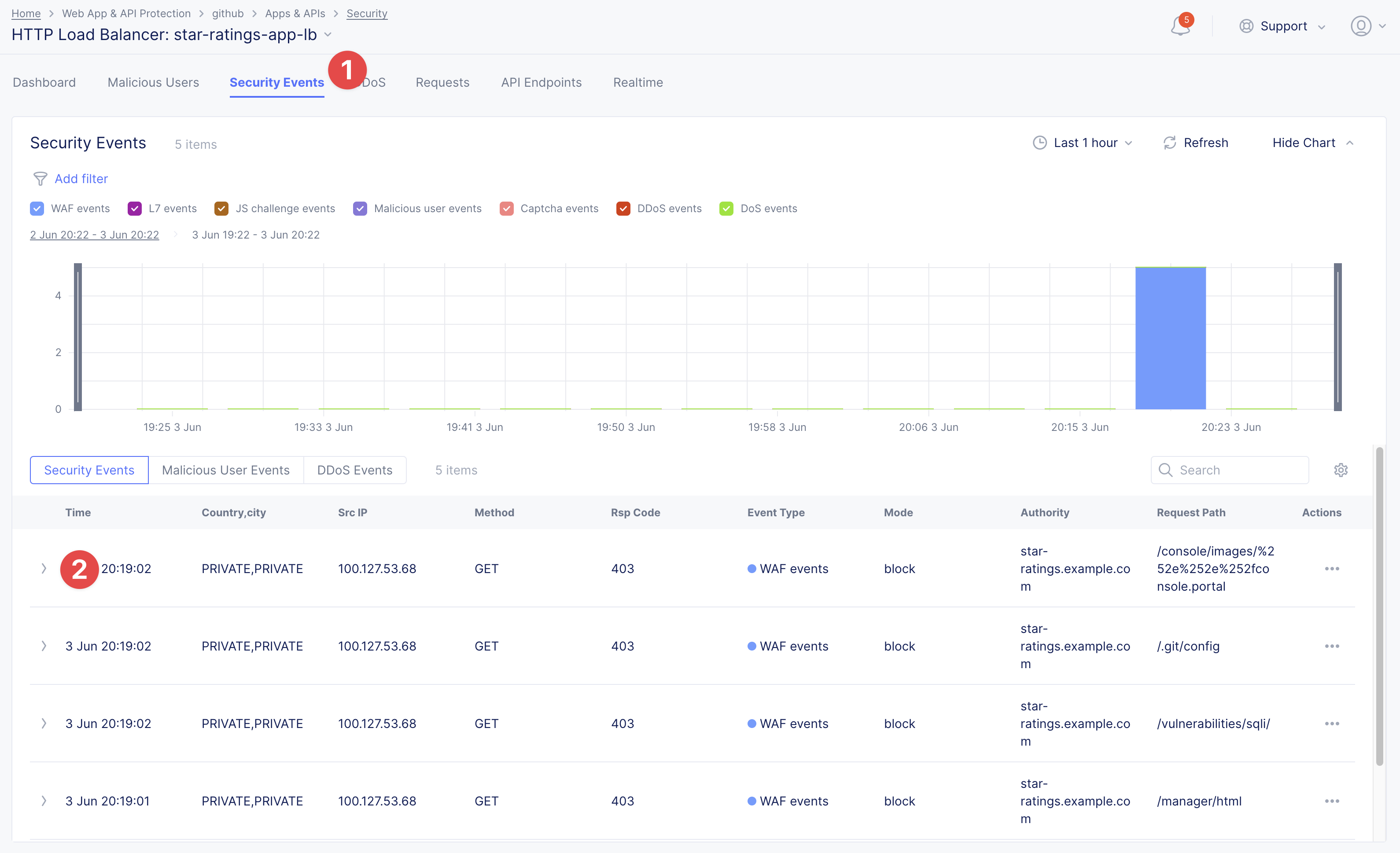Open actions menu for /manager/html row
The image size is (1400, 853).
point(1332,802)
